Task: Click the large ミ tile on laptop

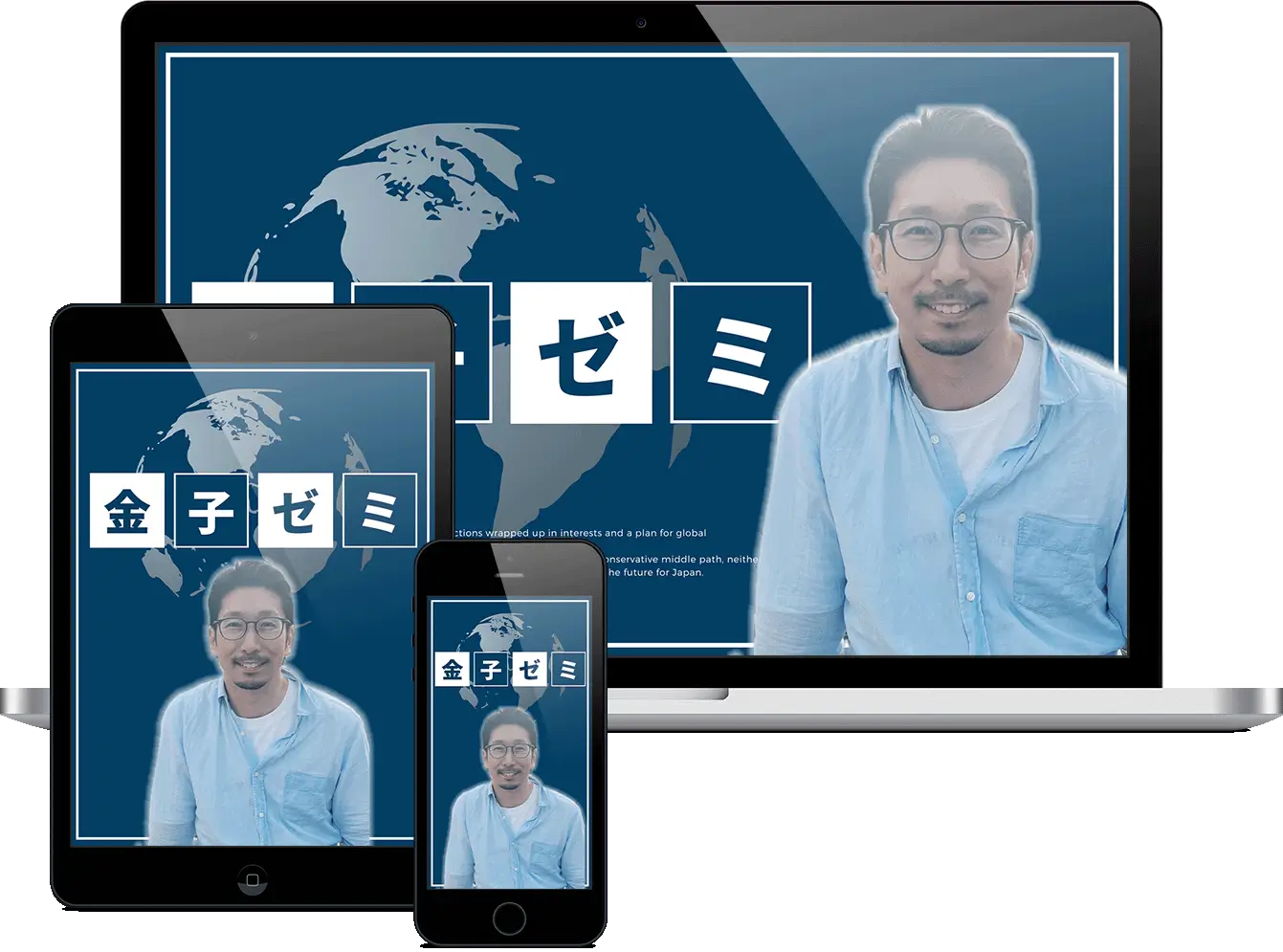Action: (741, 353)
